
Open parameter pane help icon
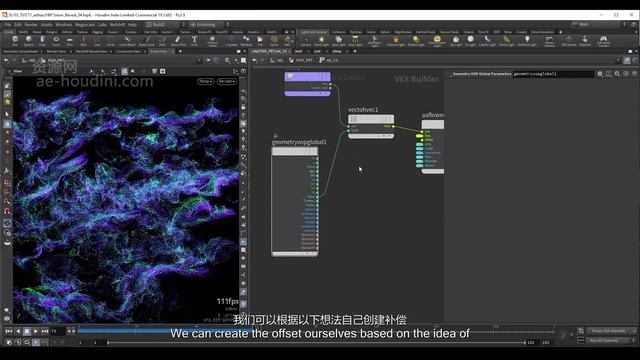[x=634, y=74]
